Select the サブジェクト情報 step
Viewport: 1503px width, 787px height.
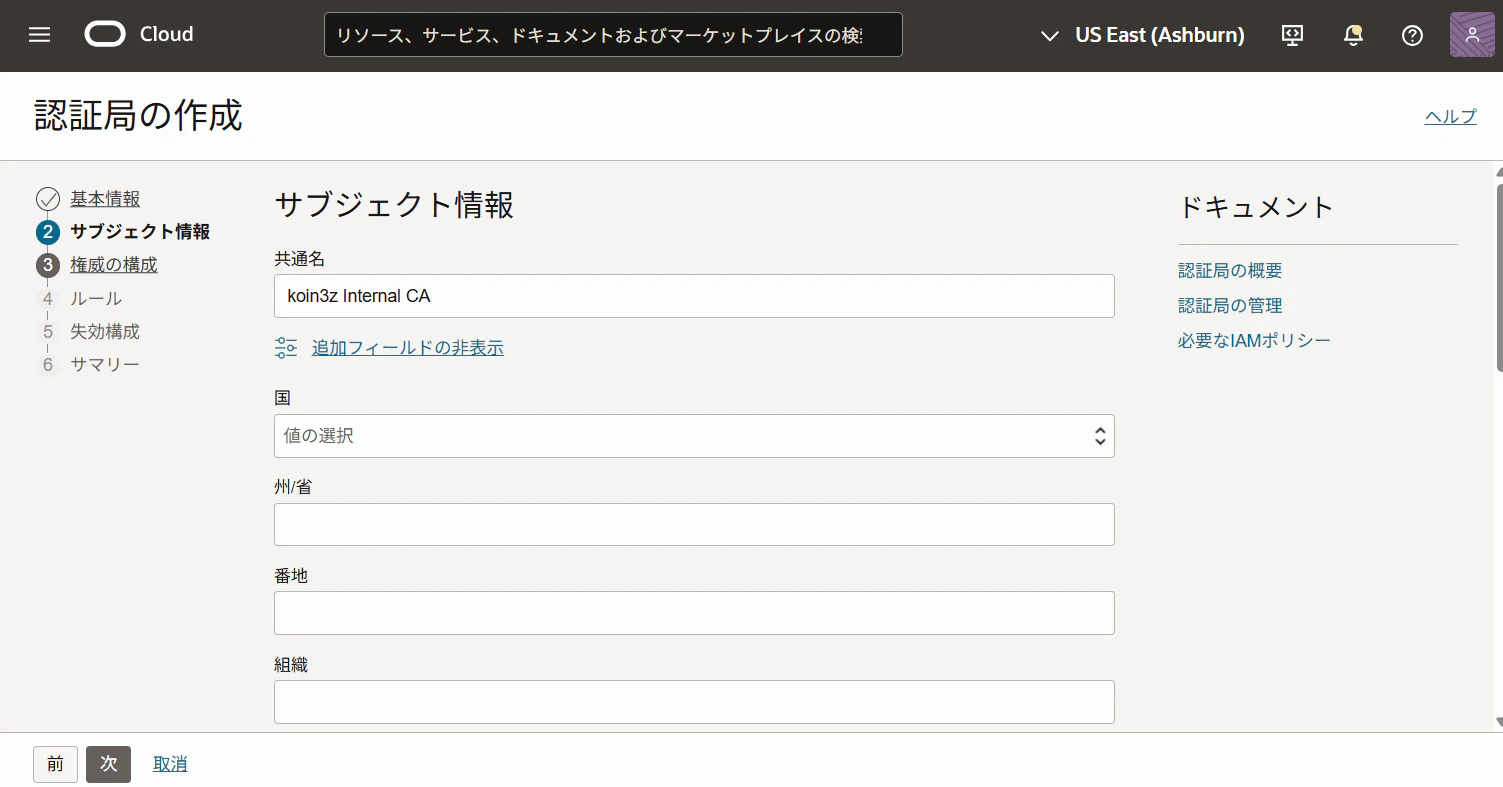(140, 232)
